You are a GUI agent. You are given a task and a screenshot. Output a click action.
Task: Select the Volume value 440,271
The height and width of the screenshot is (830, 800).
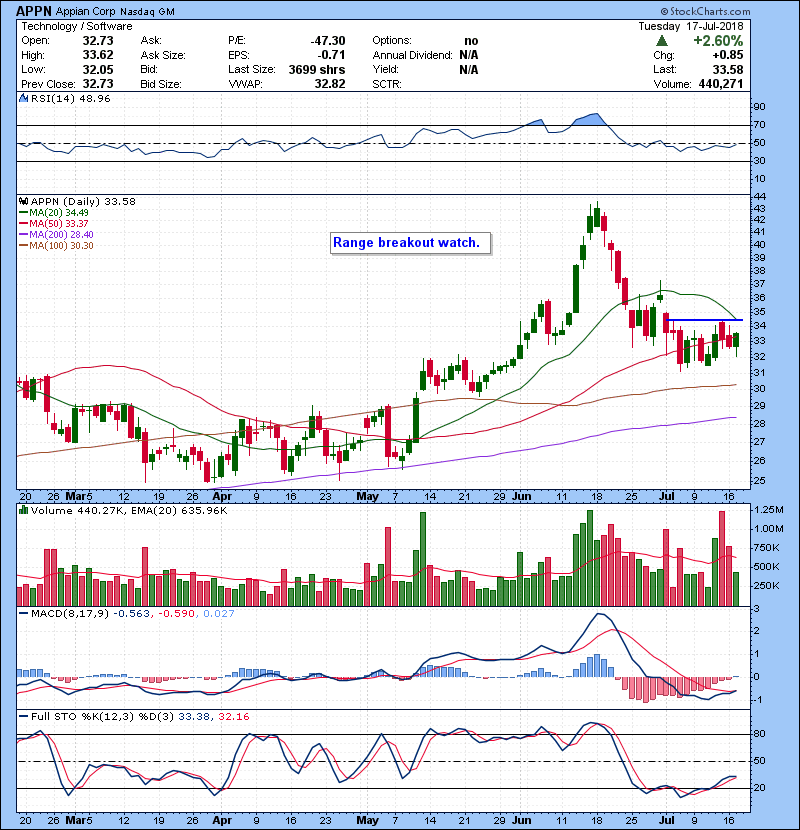(x=721, y=84)
